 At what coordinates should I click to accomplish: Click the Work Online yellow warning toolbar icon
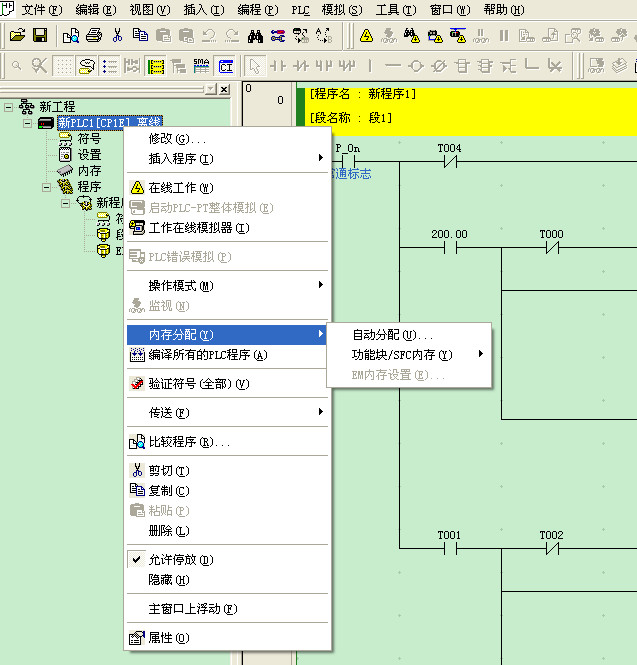coord(366,36)
